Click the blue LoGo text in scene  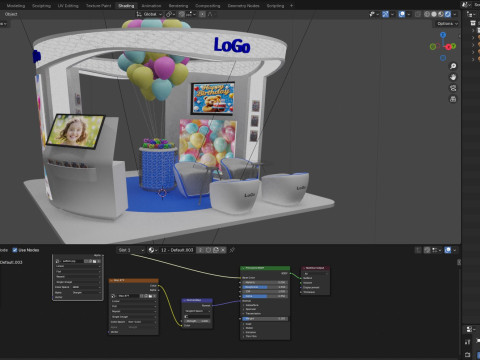click(x=232, y=45)
